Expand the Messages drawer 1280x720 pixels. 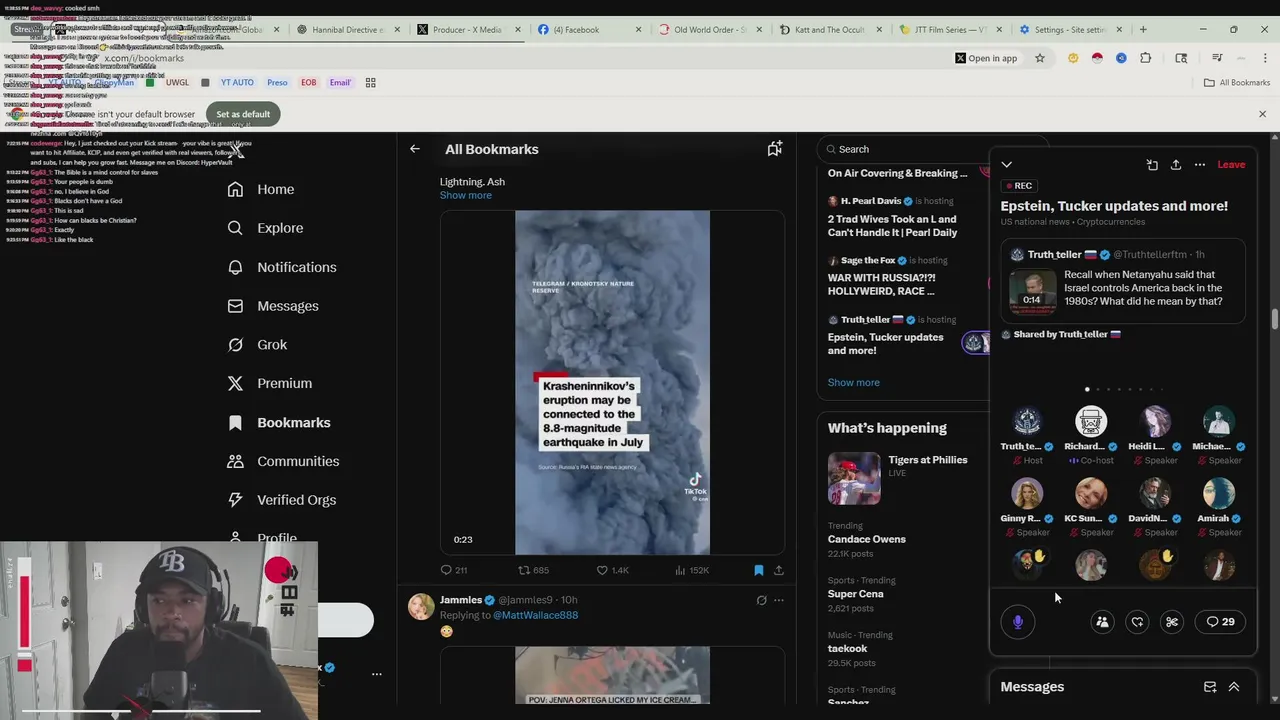[x=1234, y=687]
